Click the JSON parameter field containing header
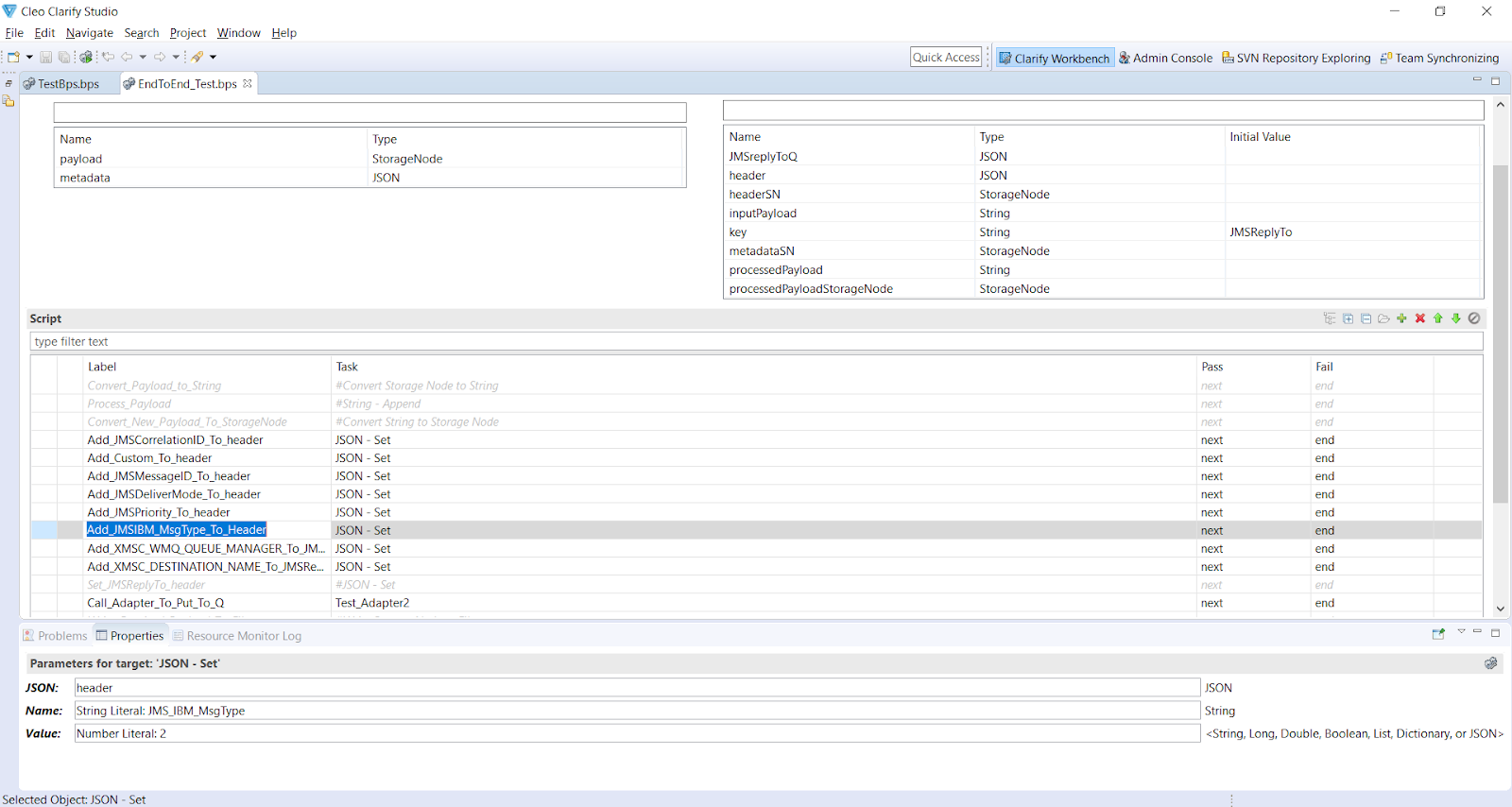 tap(637, 688)
